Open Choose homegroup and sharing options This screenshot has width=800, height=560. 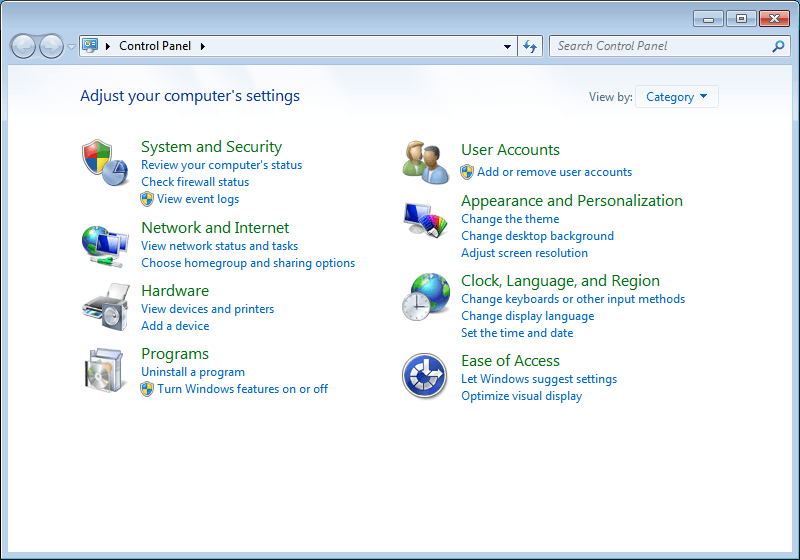(248, 263)
